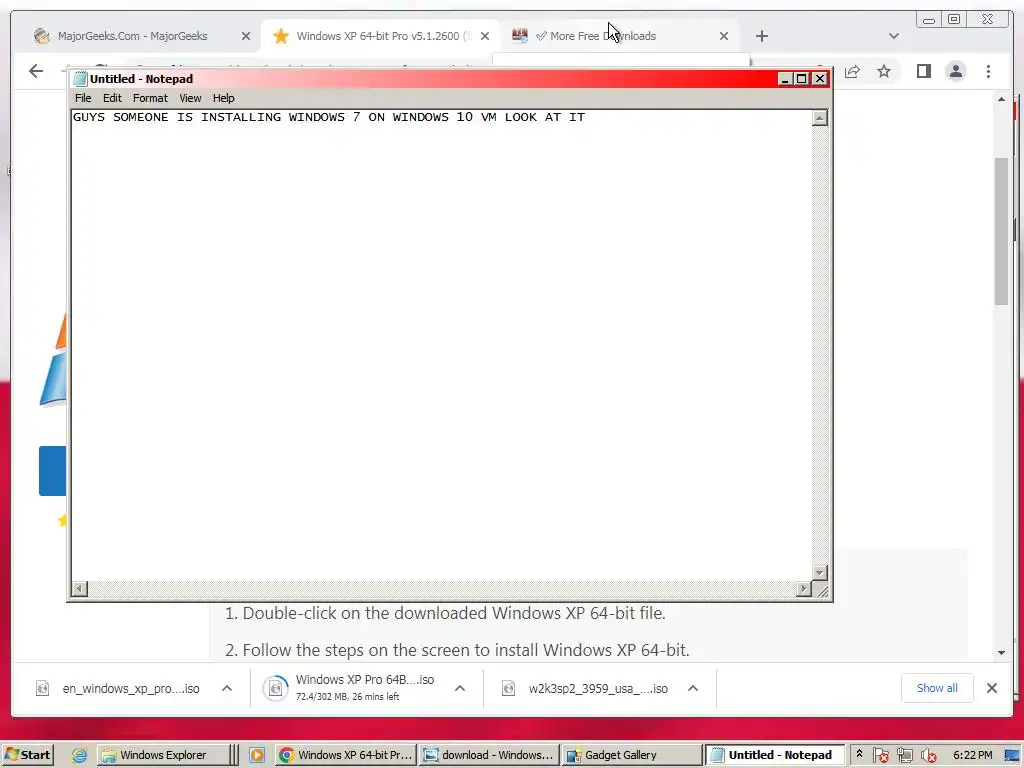
Task: Switch to Gadget Gallery taskbar button
Action: click(x=632, y=755)
